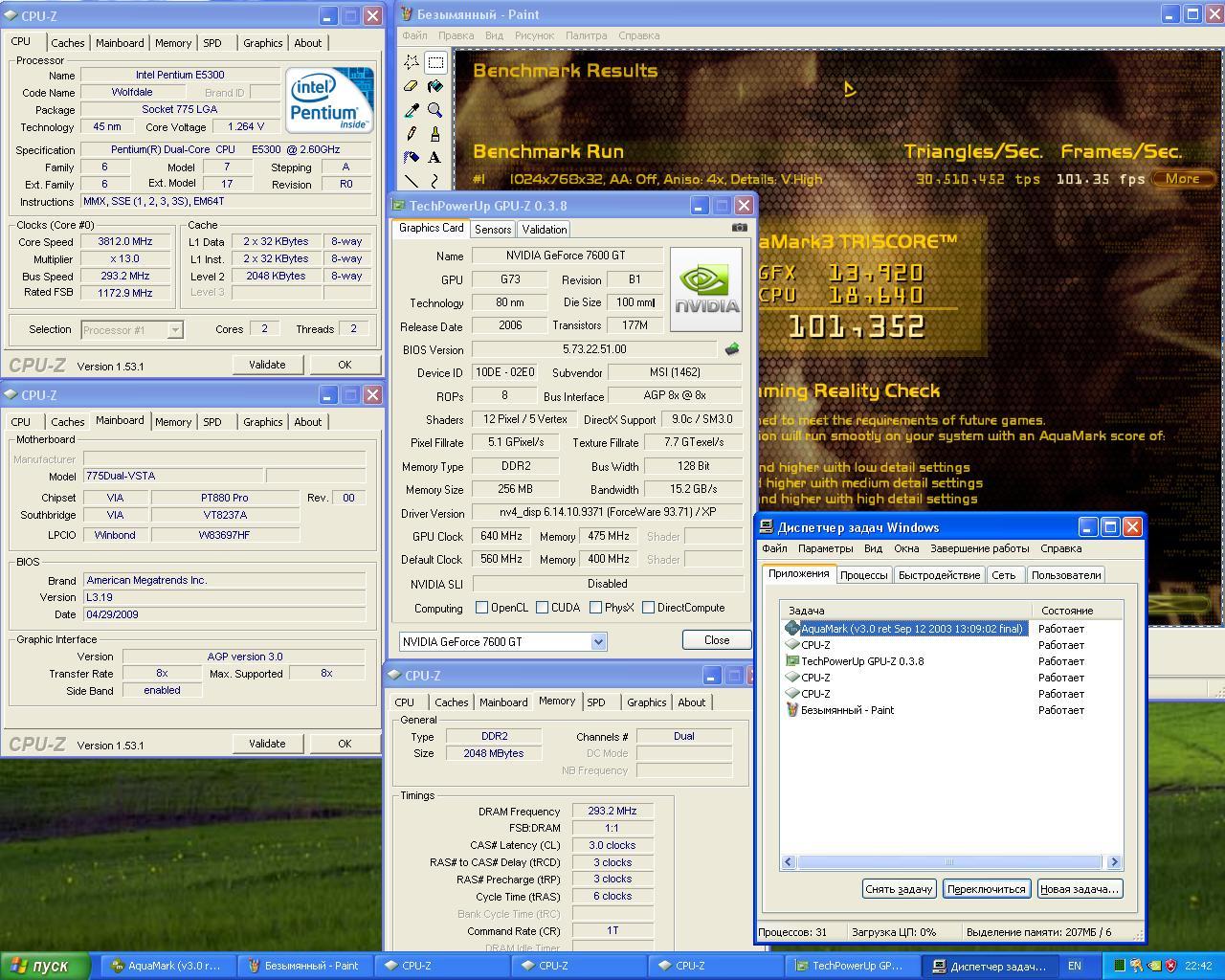
Task: Select the Line tool in Paint
Action: coord(412,181)
